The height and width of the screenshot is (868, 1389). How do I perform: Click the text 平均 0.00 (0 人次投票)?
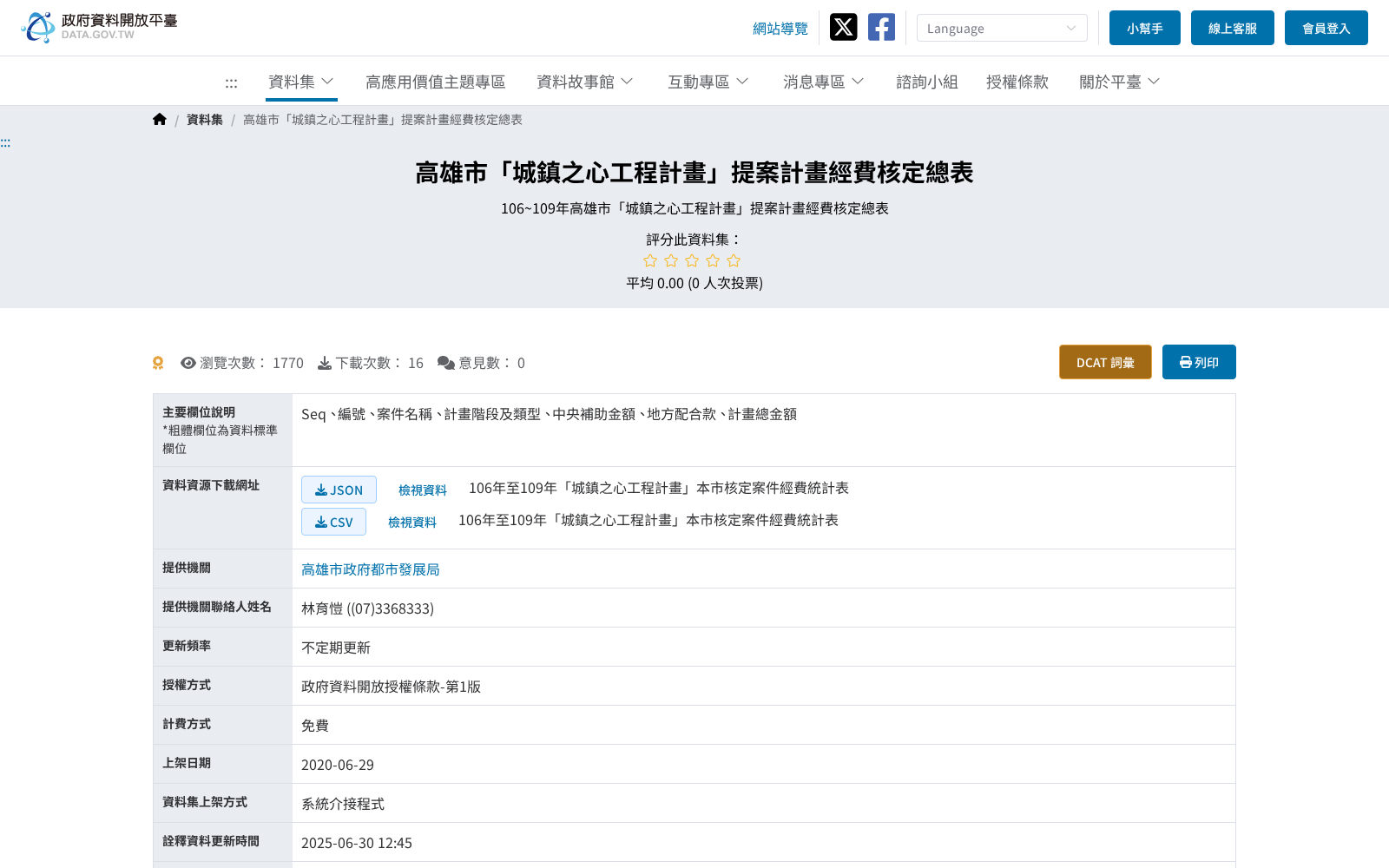click(x=694, y=283)
